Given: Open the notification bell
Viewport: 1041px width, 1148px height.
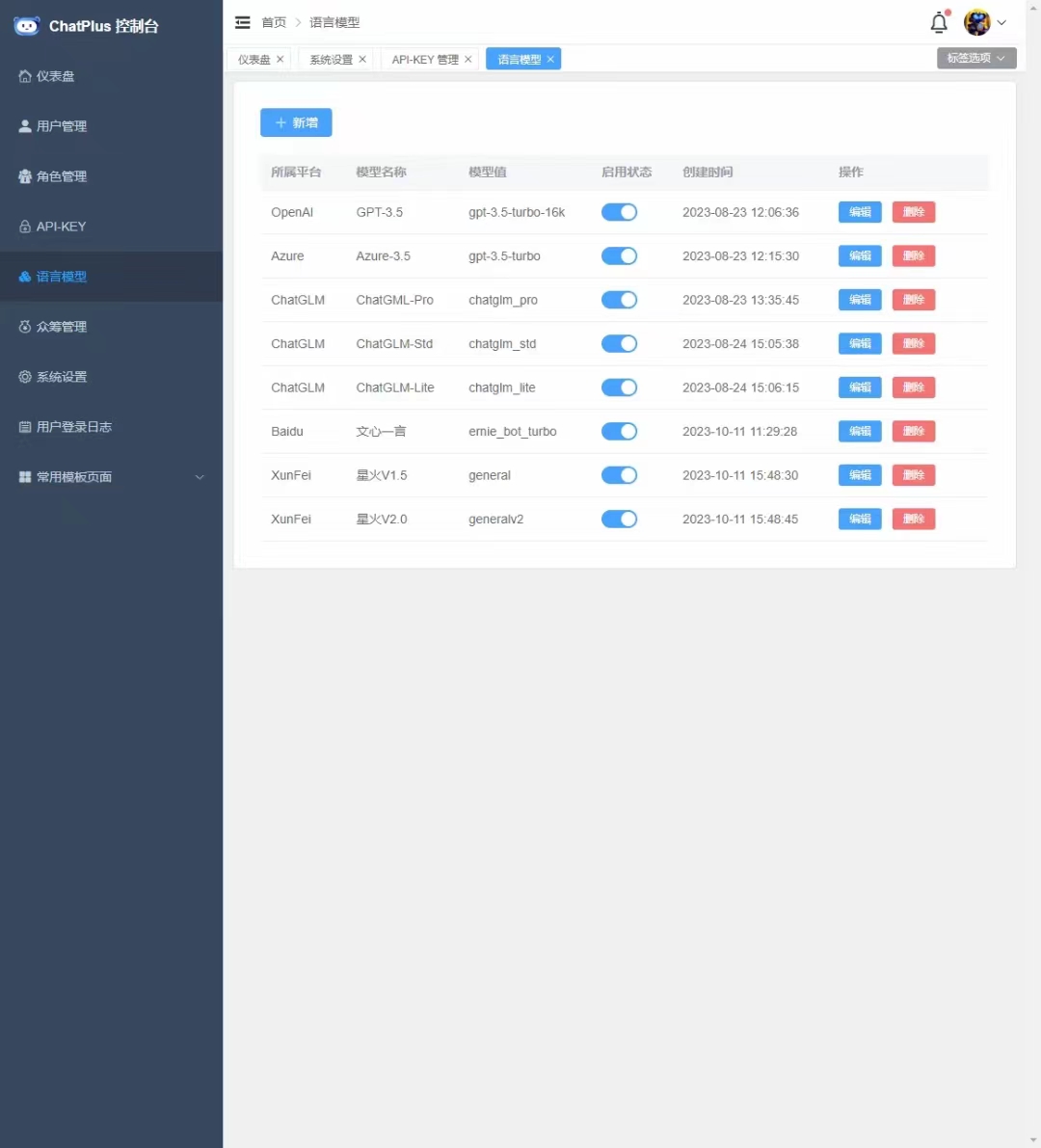Looking at the screenshot, I should pyautogui.click(x=938, y=22).
